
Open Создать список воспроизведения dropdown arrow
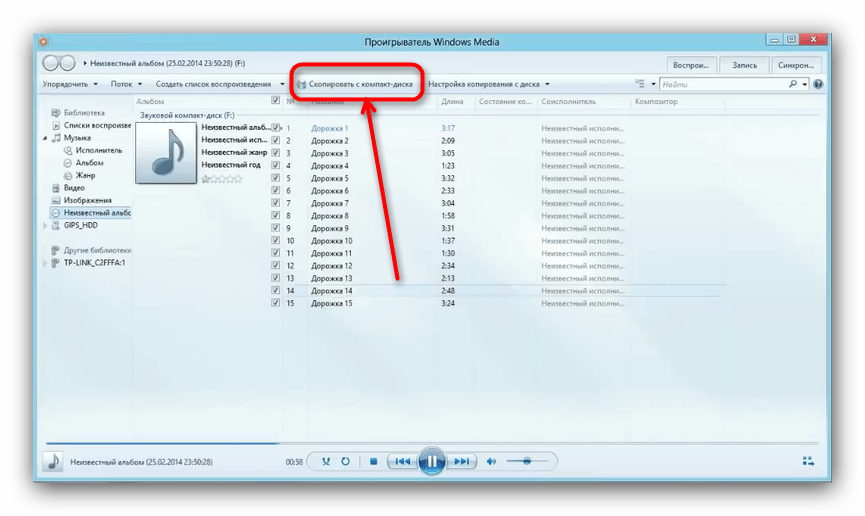pyautogui.click(x=282, y=84)
